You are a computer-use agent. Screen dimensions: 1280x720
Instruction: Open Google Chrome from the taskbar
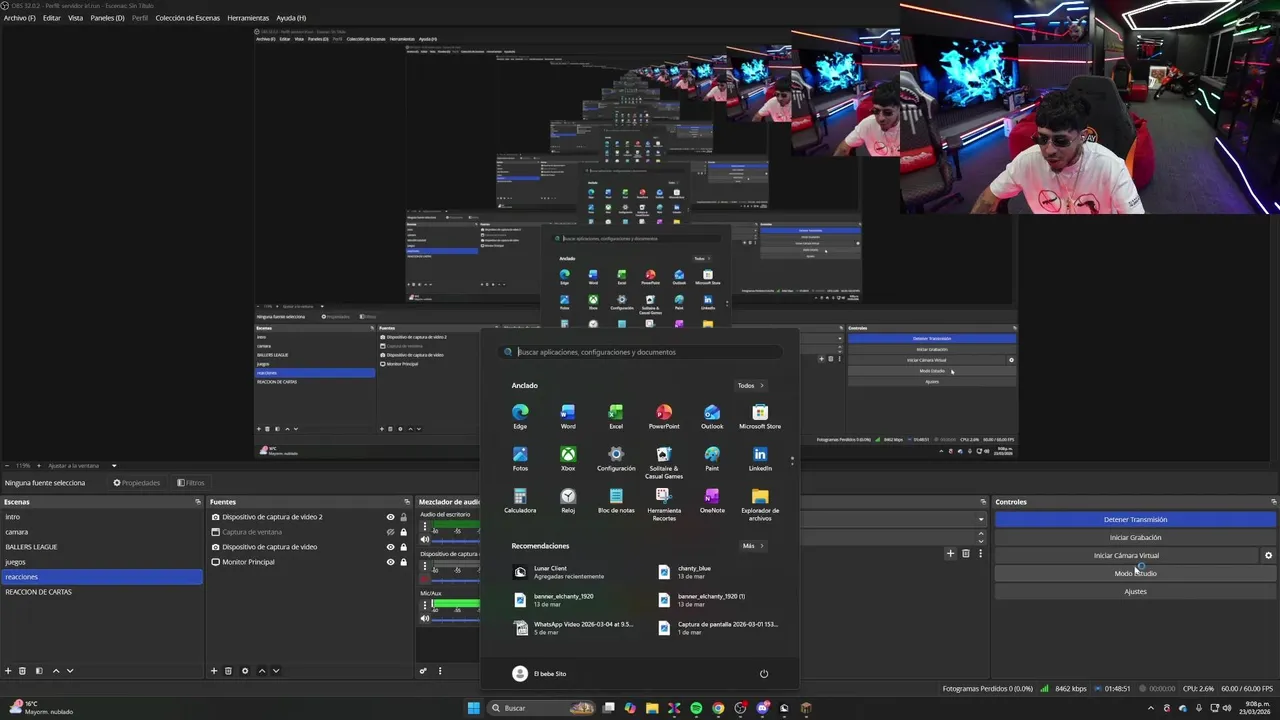[x=718, y=708]
